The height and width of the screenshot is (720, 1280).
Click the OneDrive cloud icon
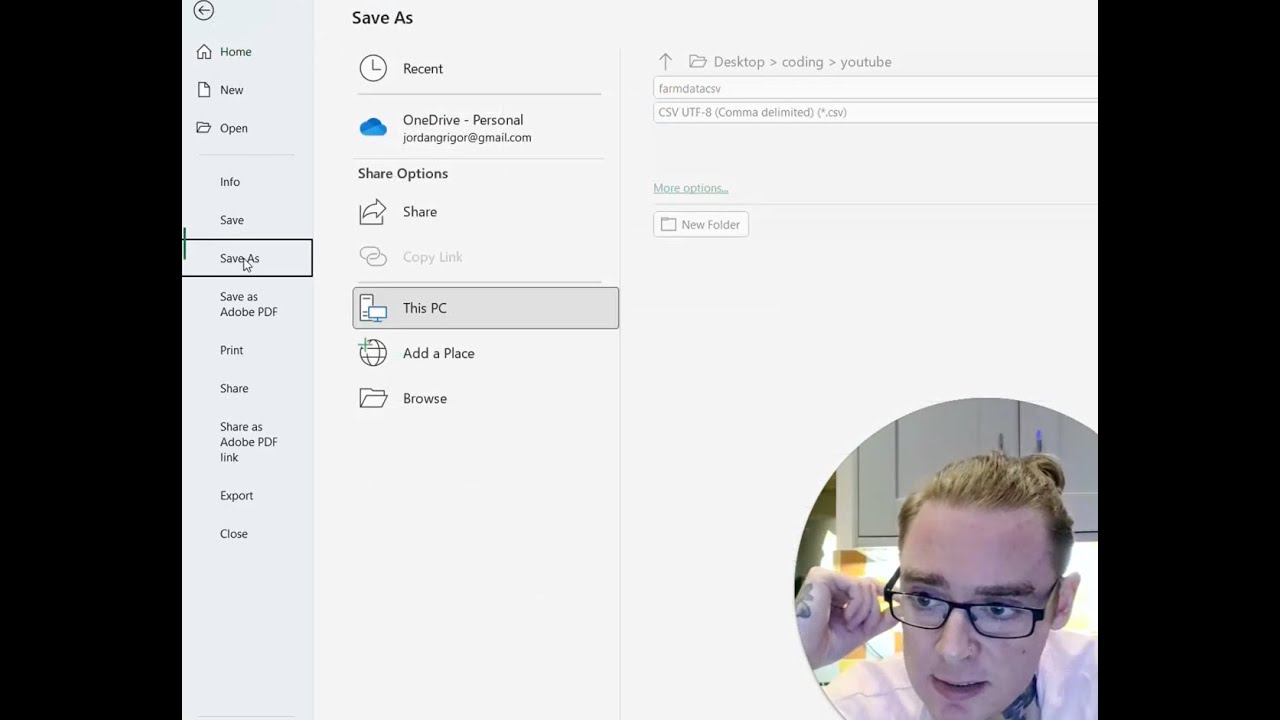pyautogui.click(x=373, y=127)
